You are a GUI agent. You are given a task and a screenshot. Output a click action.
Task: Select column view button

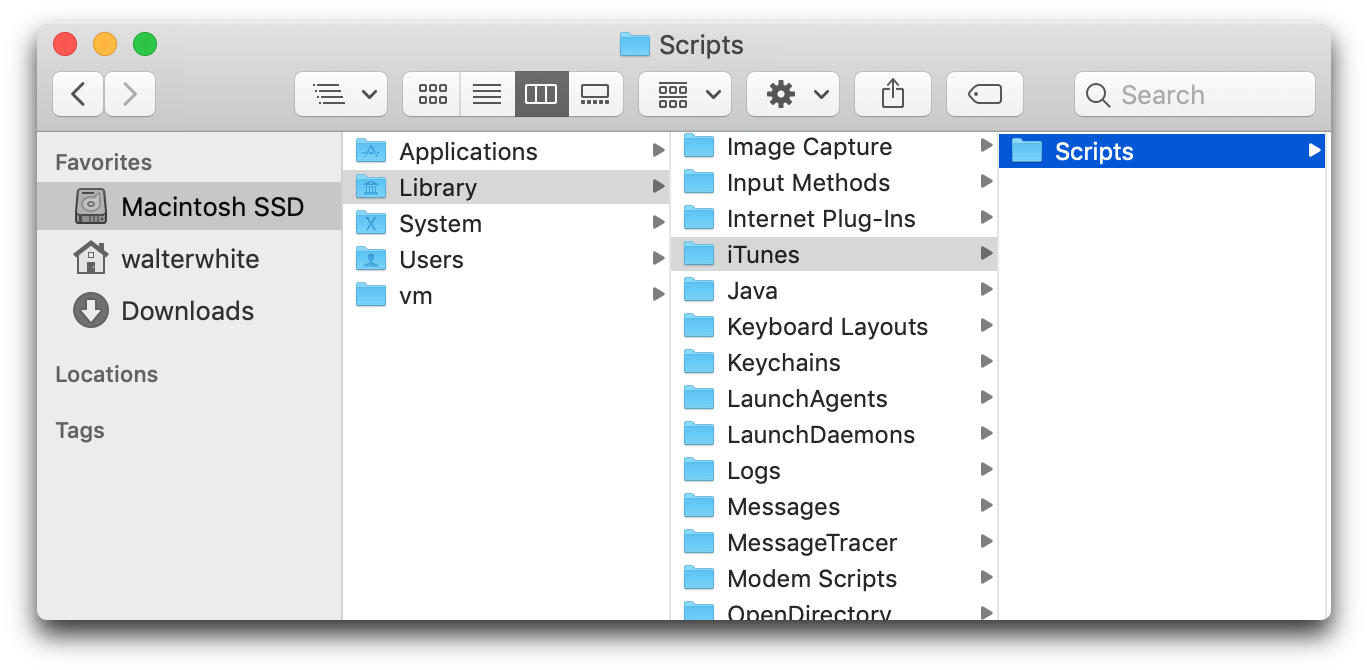pos(541,95)
